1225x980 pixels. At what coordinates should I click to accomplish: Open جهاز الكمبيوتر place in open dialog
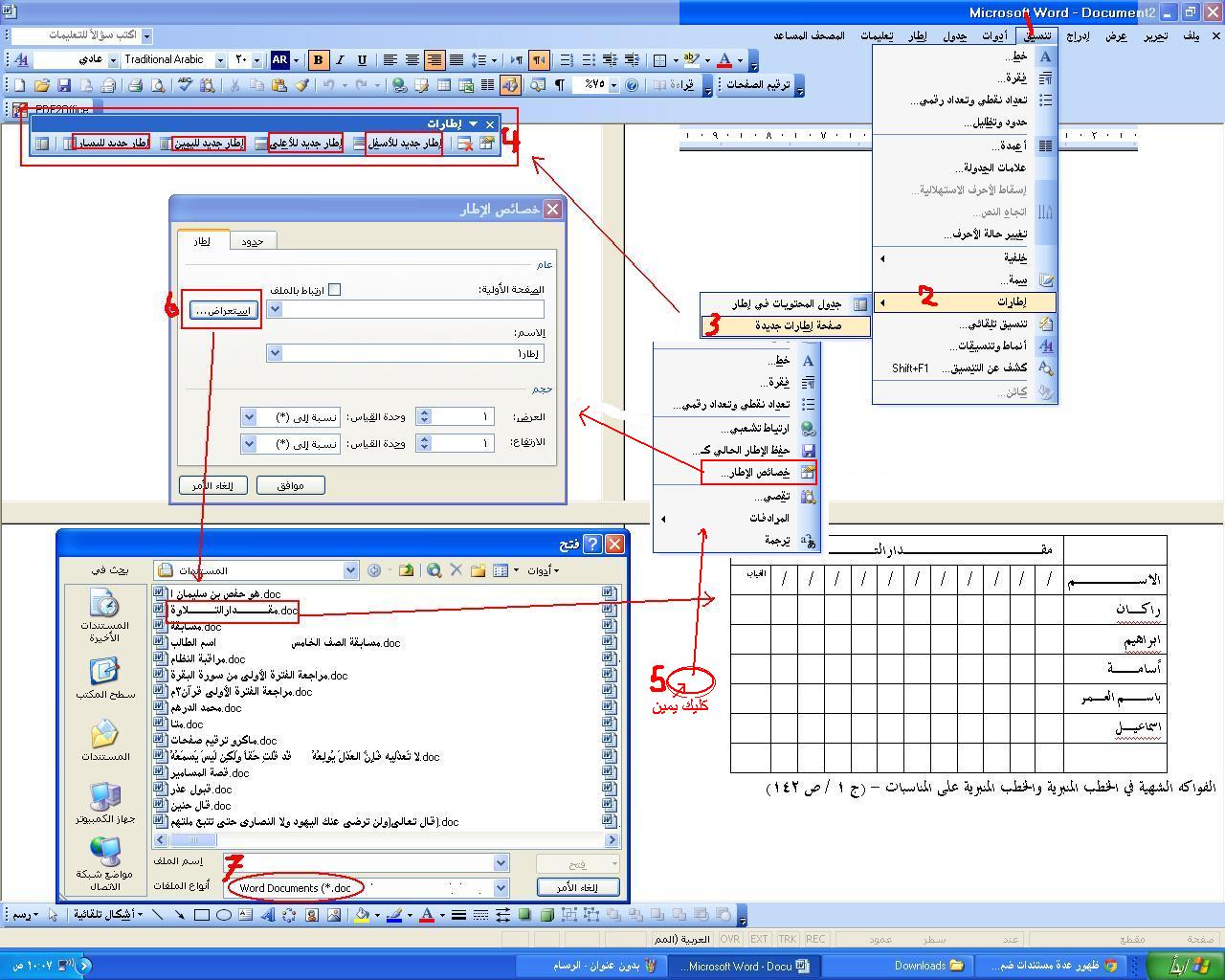[105, 801]
